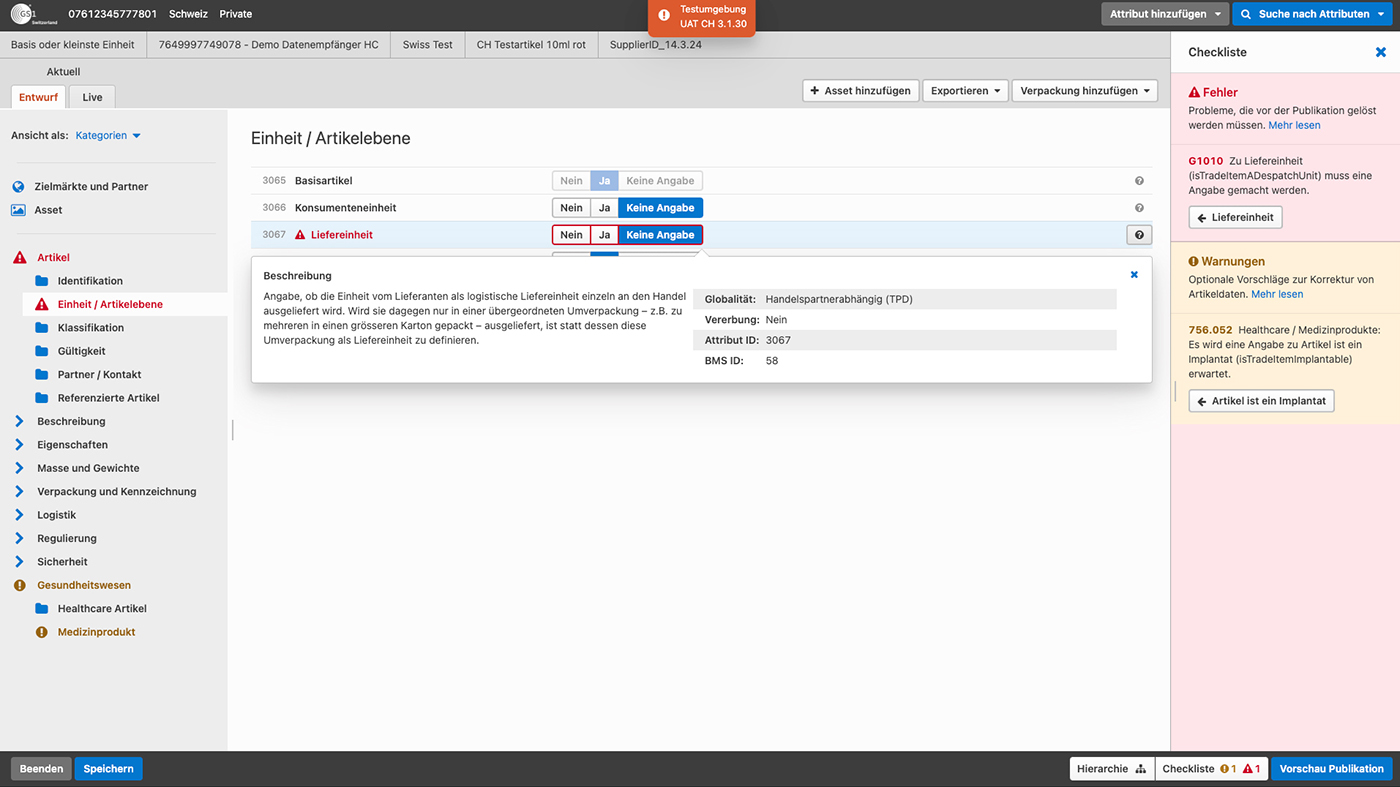This screenshot has width=1400, height=787.
Task: Open the Basis oder kleinste Einheit tab
Action: tap(72, 45)
